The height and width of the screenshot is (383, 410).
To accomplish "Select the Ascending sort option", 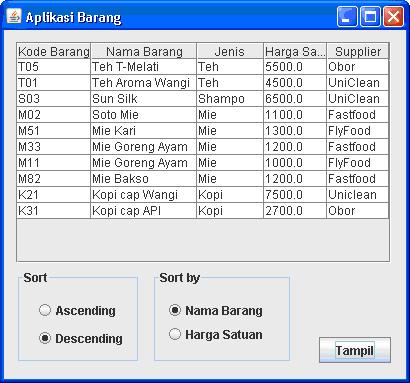I will (77, 310).
